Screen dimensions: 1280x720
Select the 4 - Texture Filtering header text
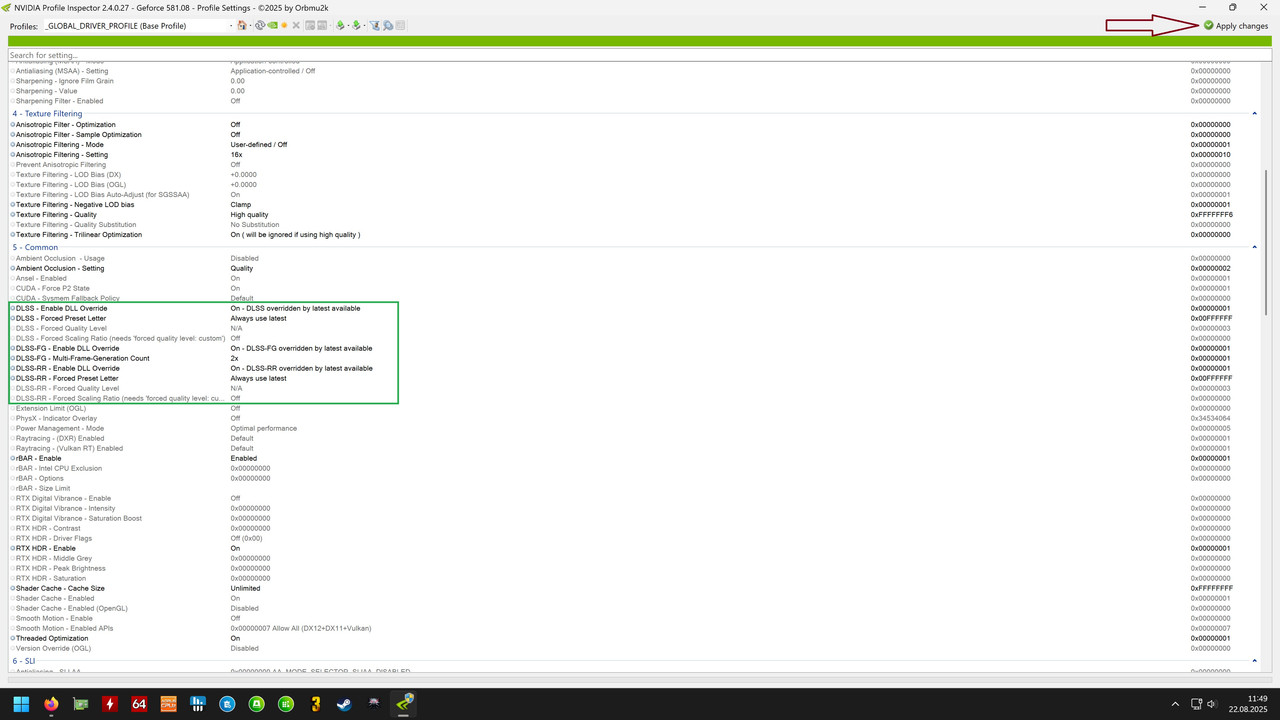(47, 114)
